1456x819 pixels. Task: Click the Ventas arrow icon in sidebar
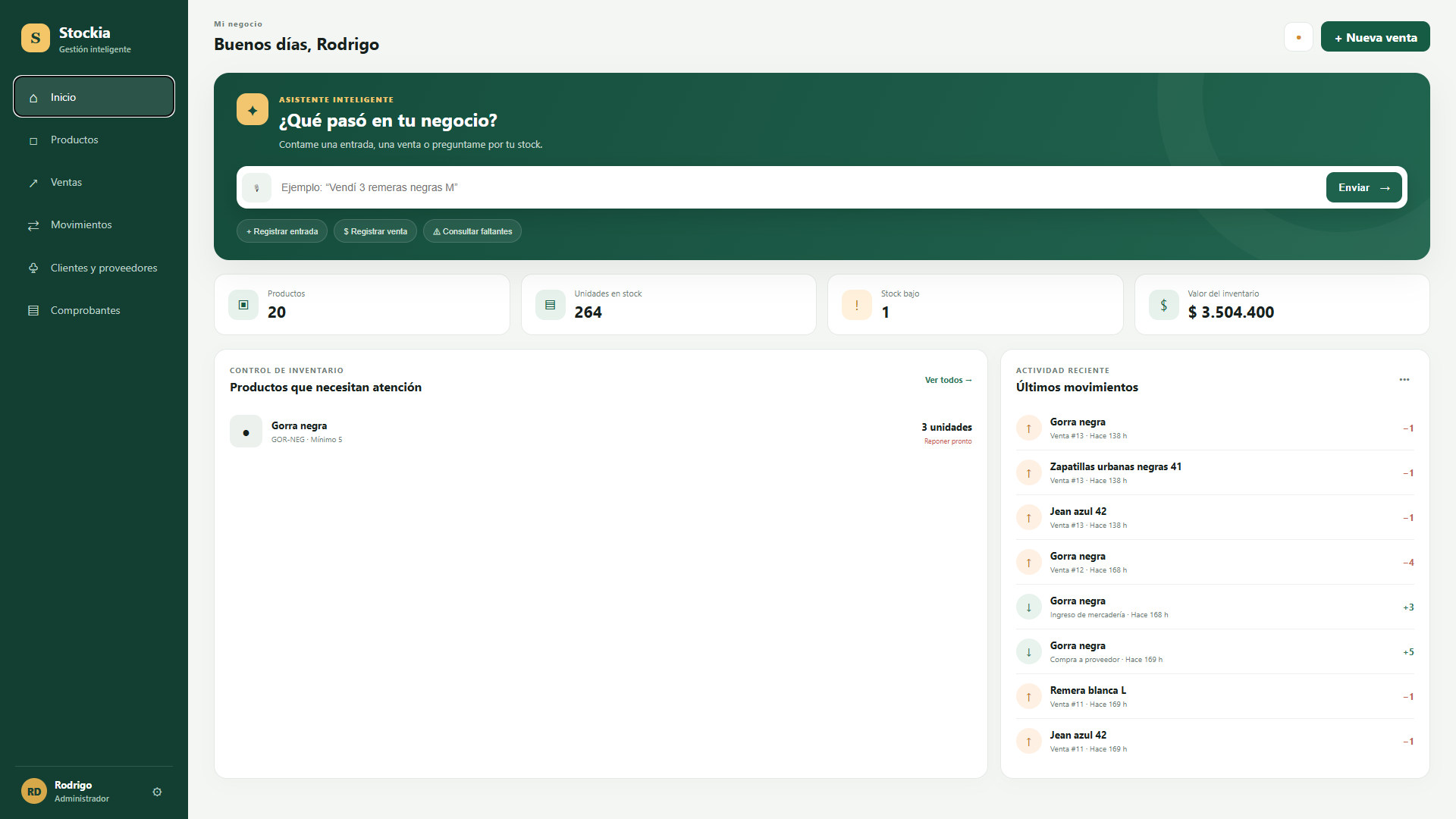(x=33, y=184)
